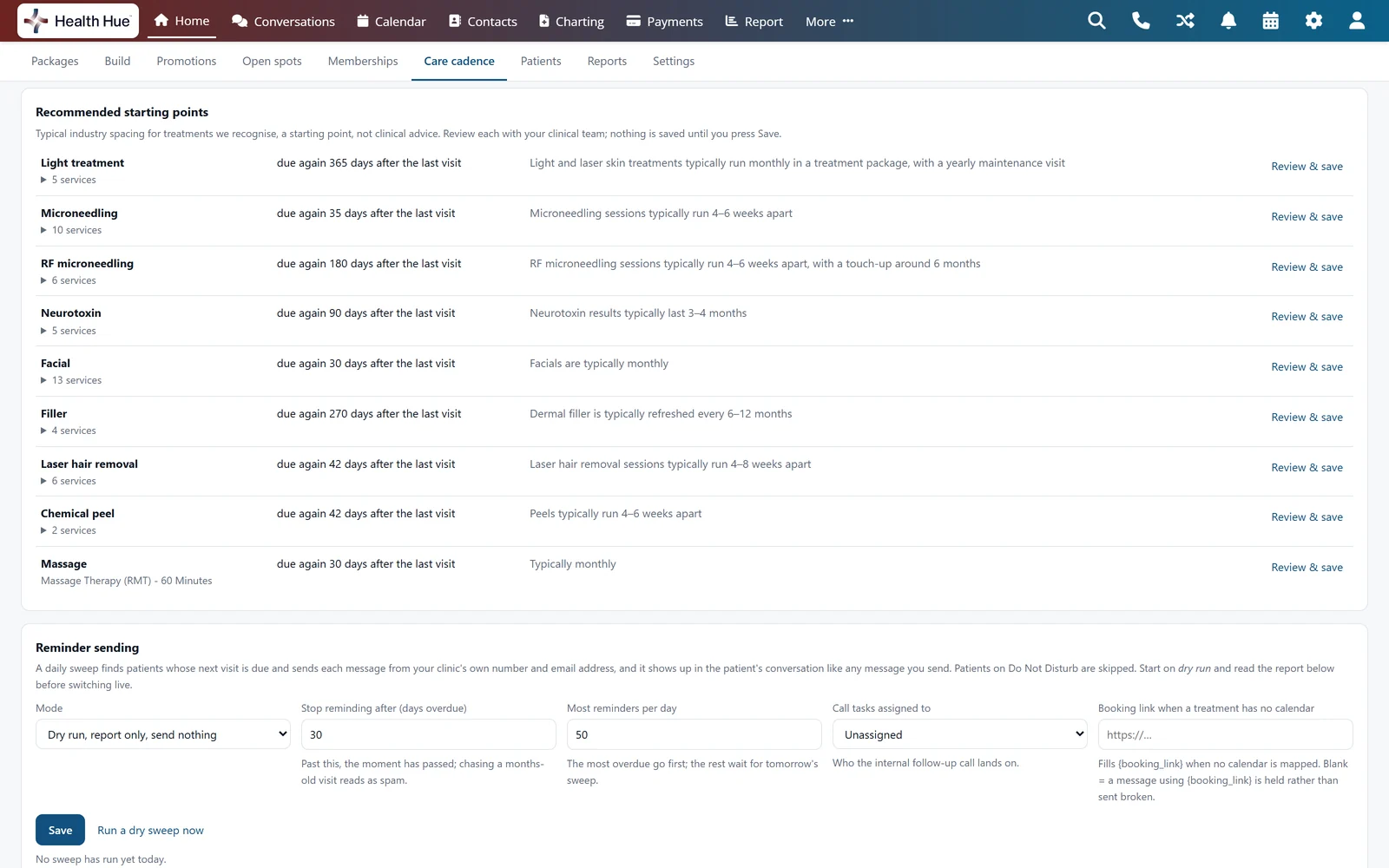Go to Home in the top navigation
This screenshot has height=868, width=1389.
click(182, 21)
